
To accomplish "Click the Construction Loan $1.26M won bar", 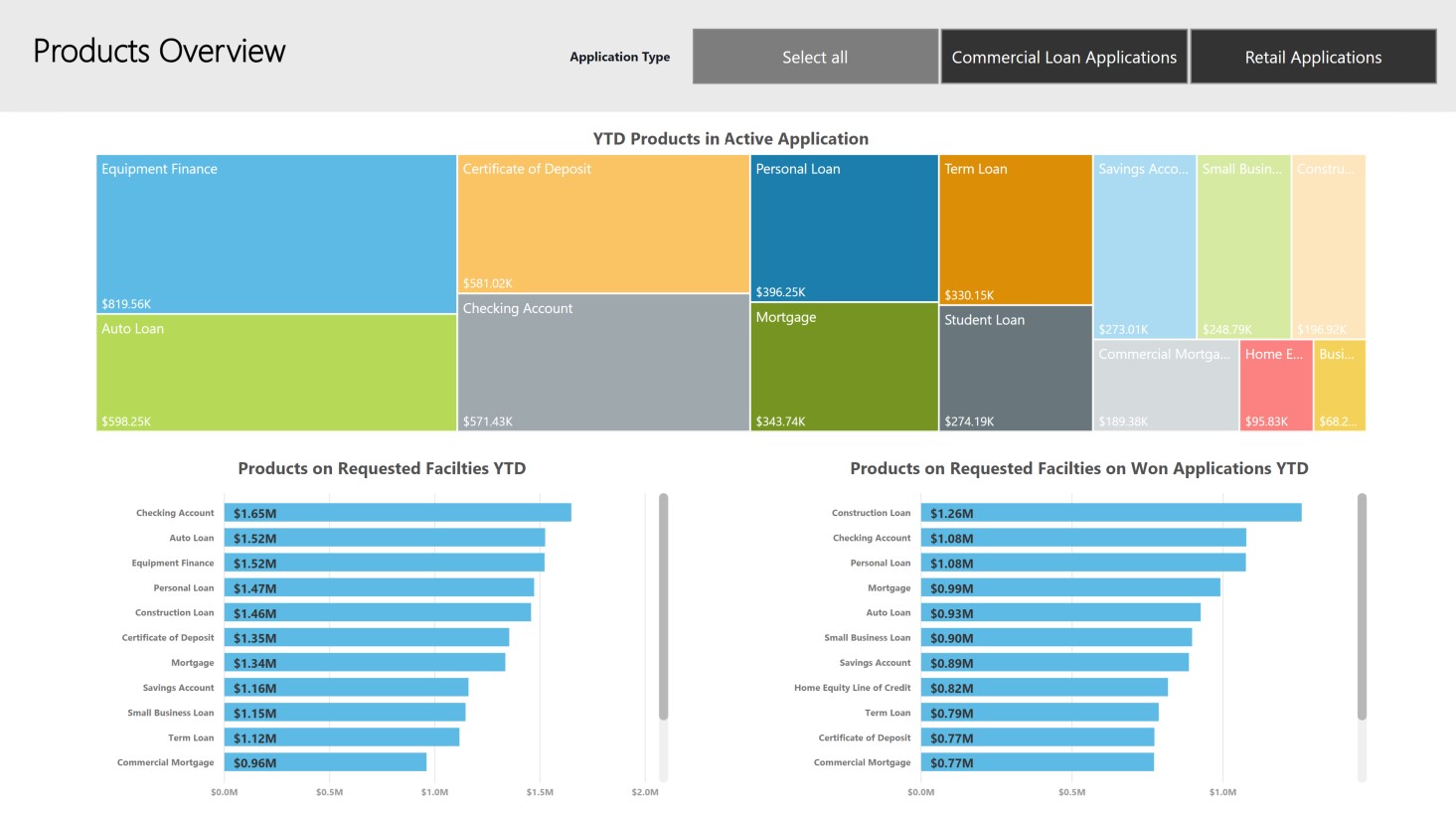I will (x=1111, y=513).
